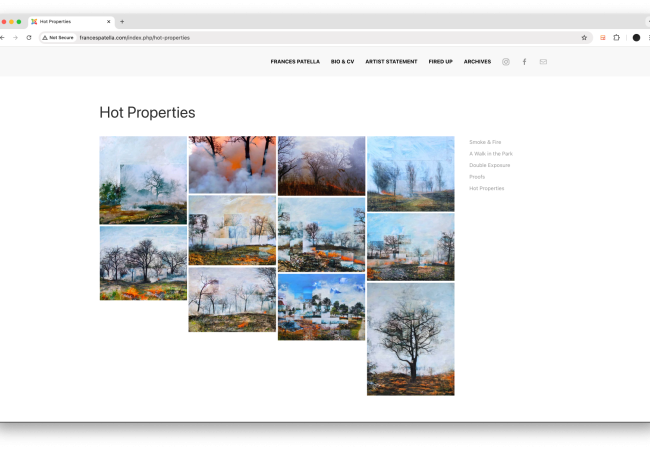Click the FRANCES PATELLA home link
The image size is (650, 450).
tap(295, 62)
